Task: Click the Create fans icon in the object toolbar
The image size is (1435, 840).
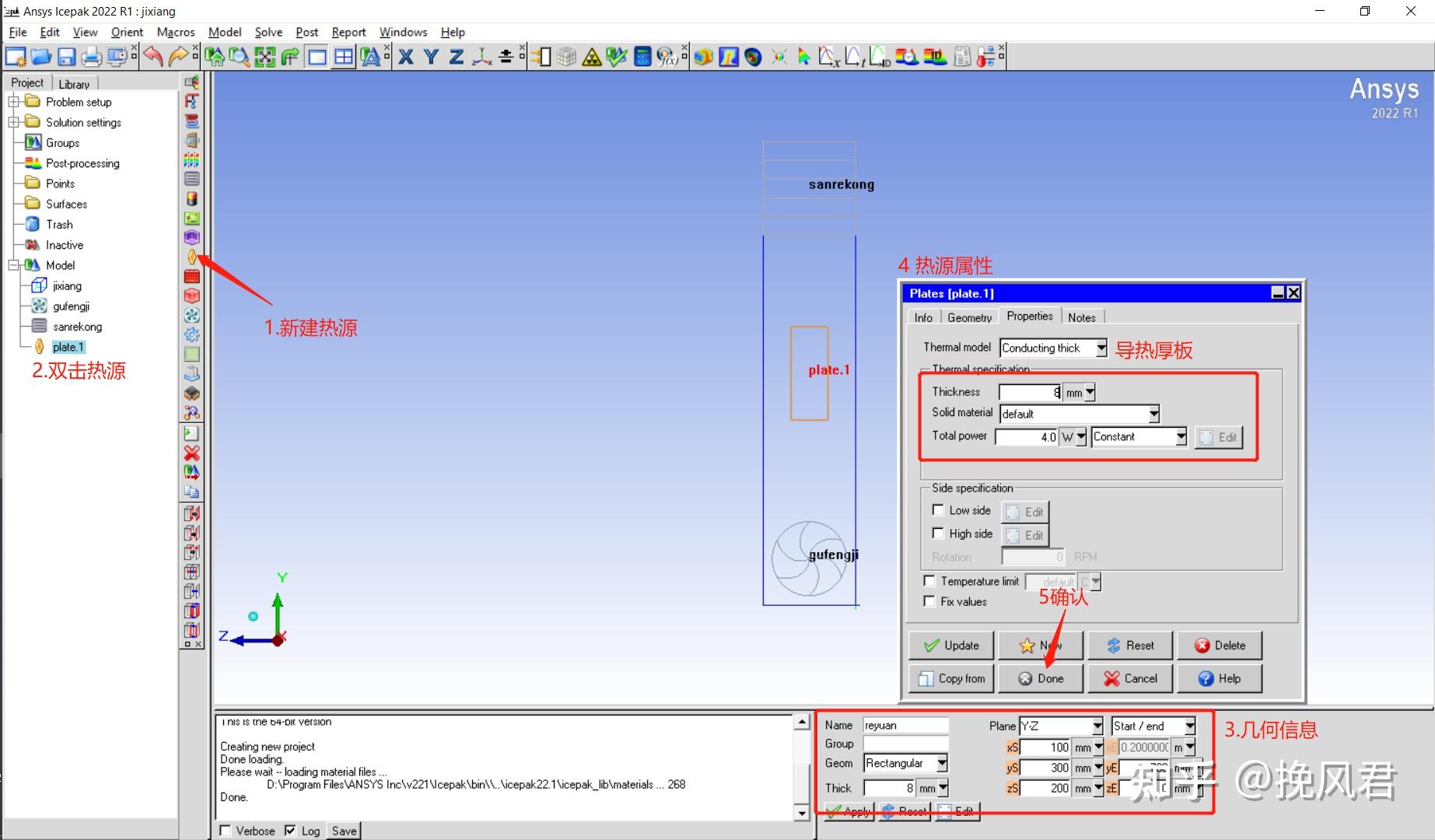Action: (192, 315)
